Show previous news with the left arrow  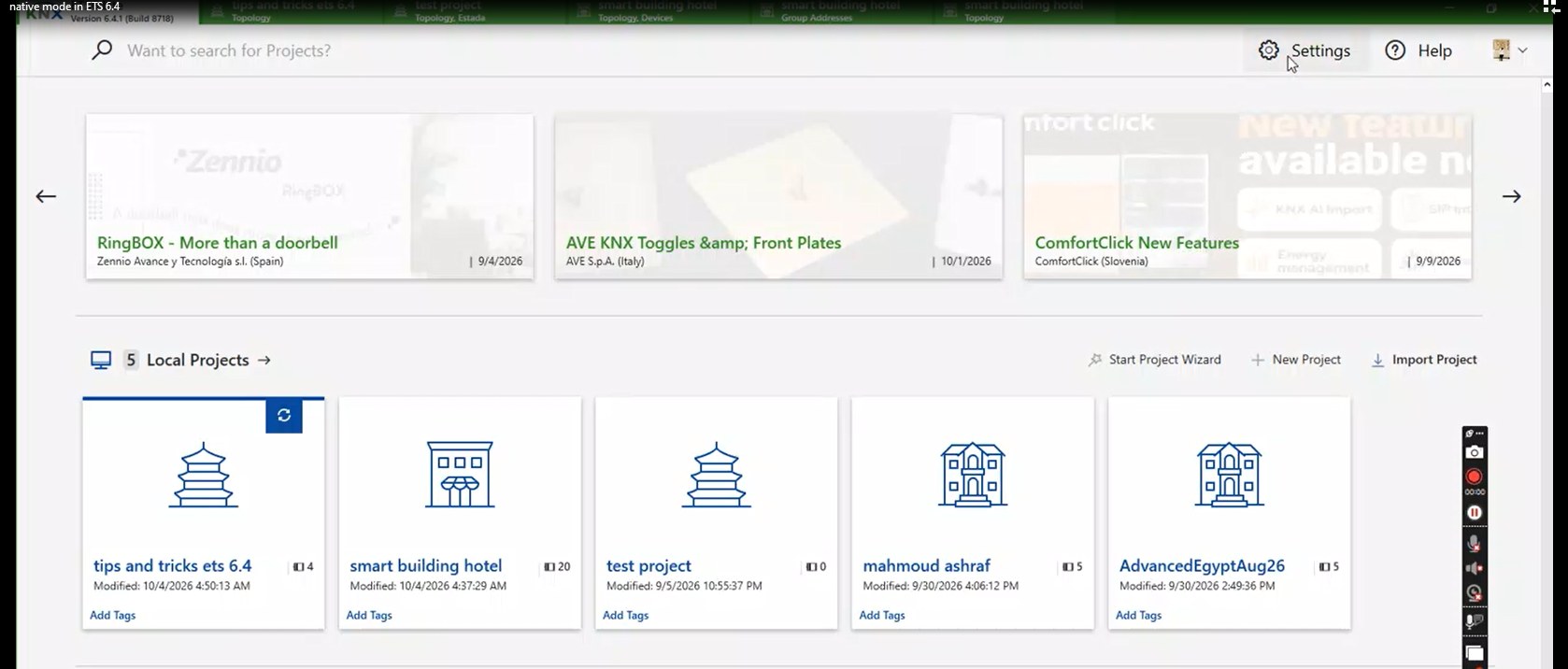(x=46, y=196)
